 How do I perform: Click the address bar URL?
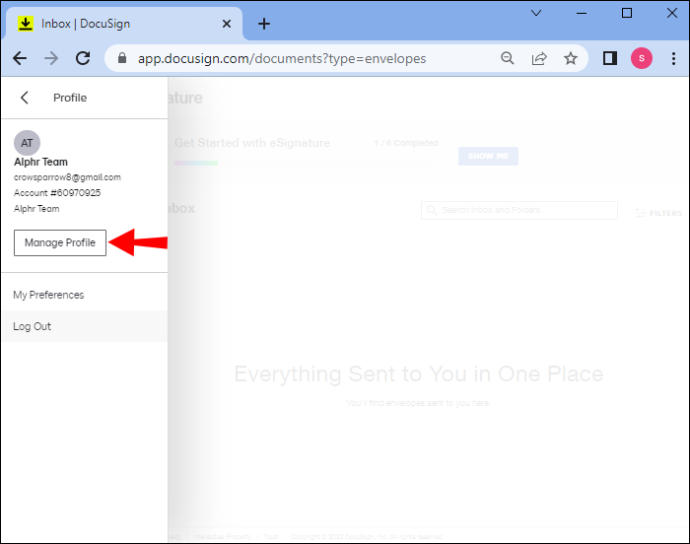coord(282,59)
